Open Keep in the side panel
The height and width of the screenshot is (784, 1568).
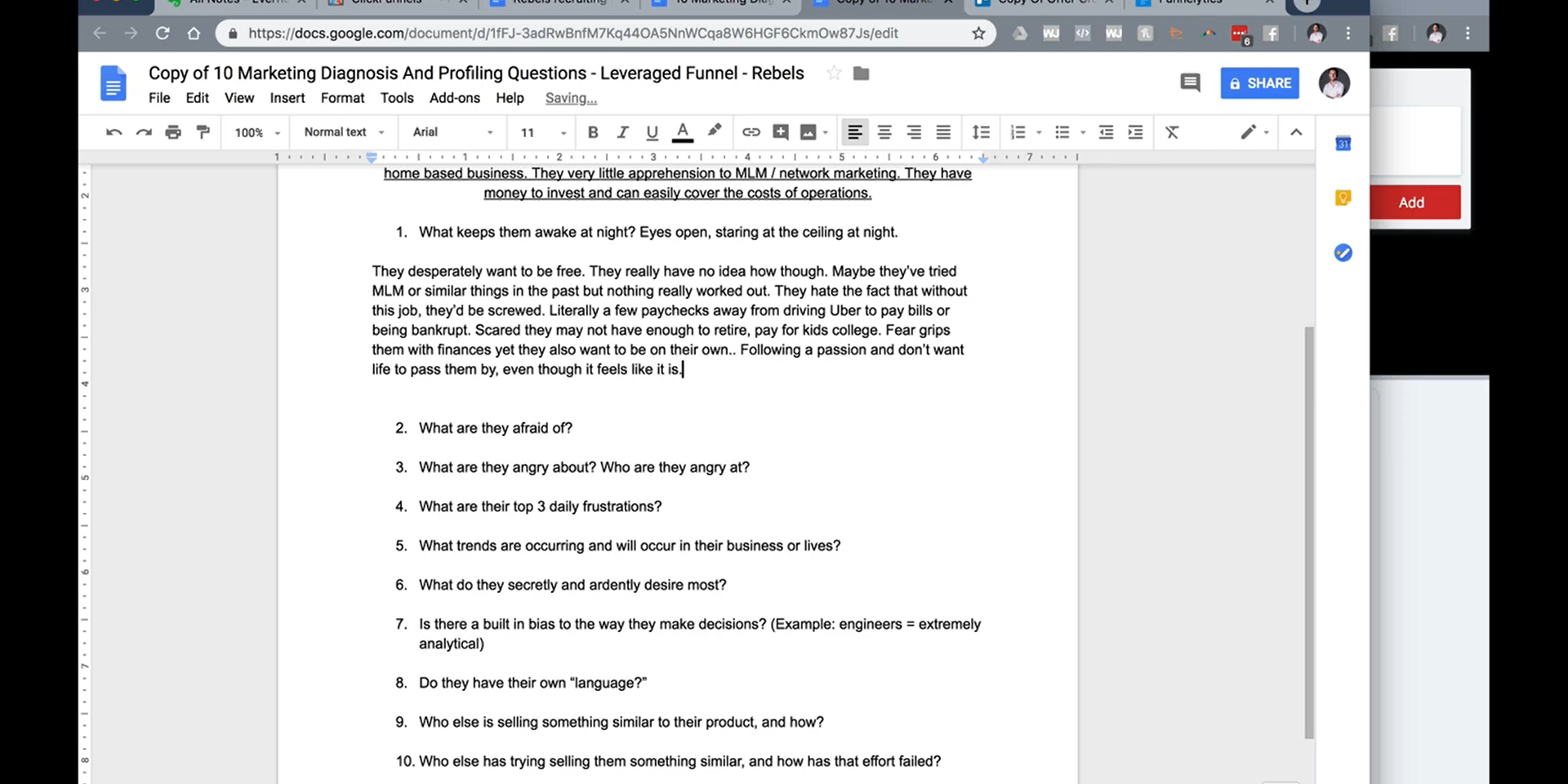coord(1343,198)
